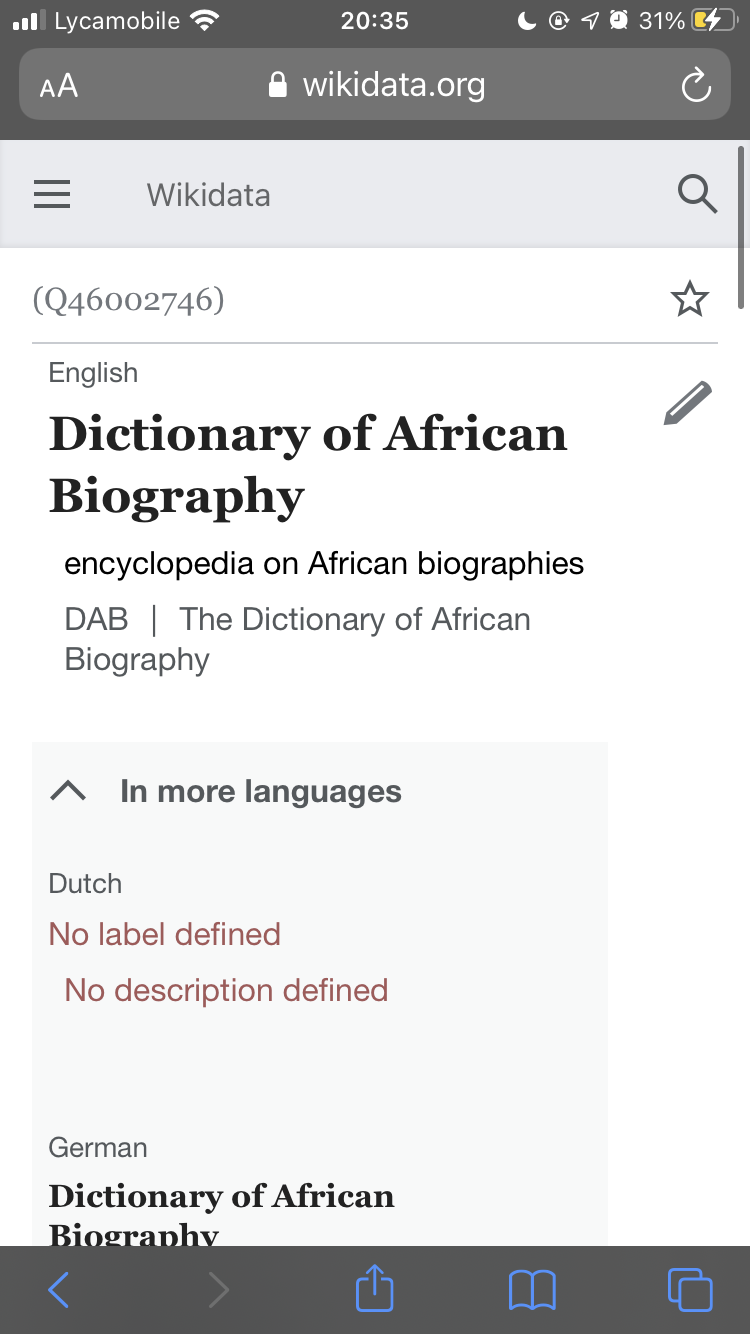Tap the Wikidata search magnifier icon

coord(697,194)
